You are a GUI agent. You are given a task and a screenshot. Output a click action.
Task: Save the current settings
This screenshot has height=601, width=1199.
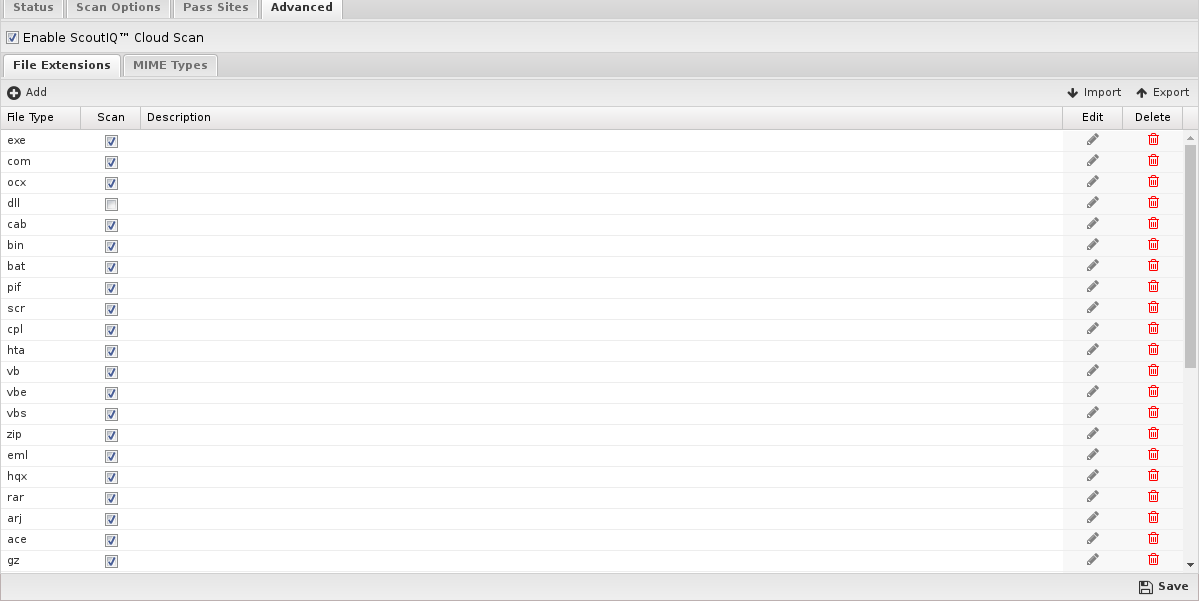click(1164, 586)
